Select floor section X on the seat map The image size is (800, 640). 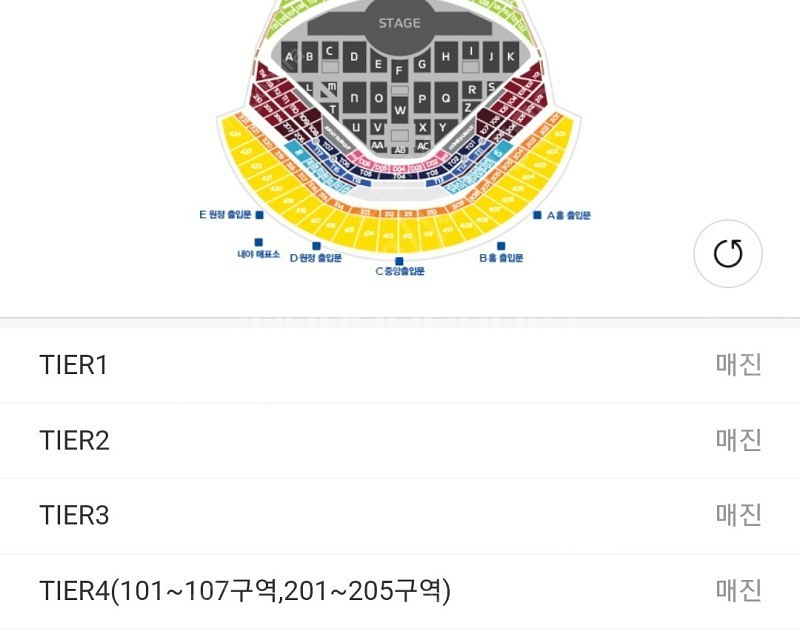[x=422, y=127]
